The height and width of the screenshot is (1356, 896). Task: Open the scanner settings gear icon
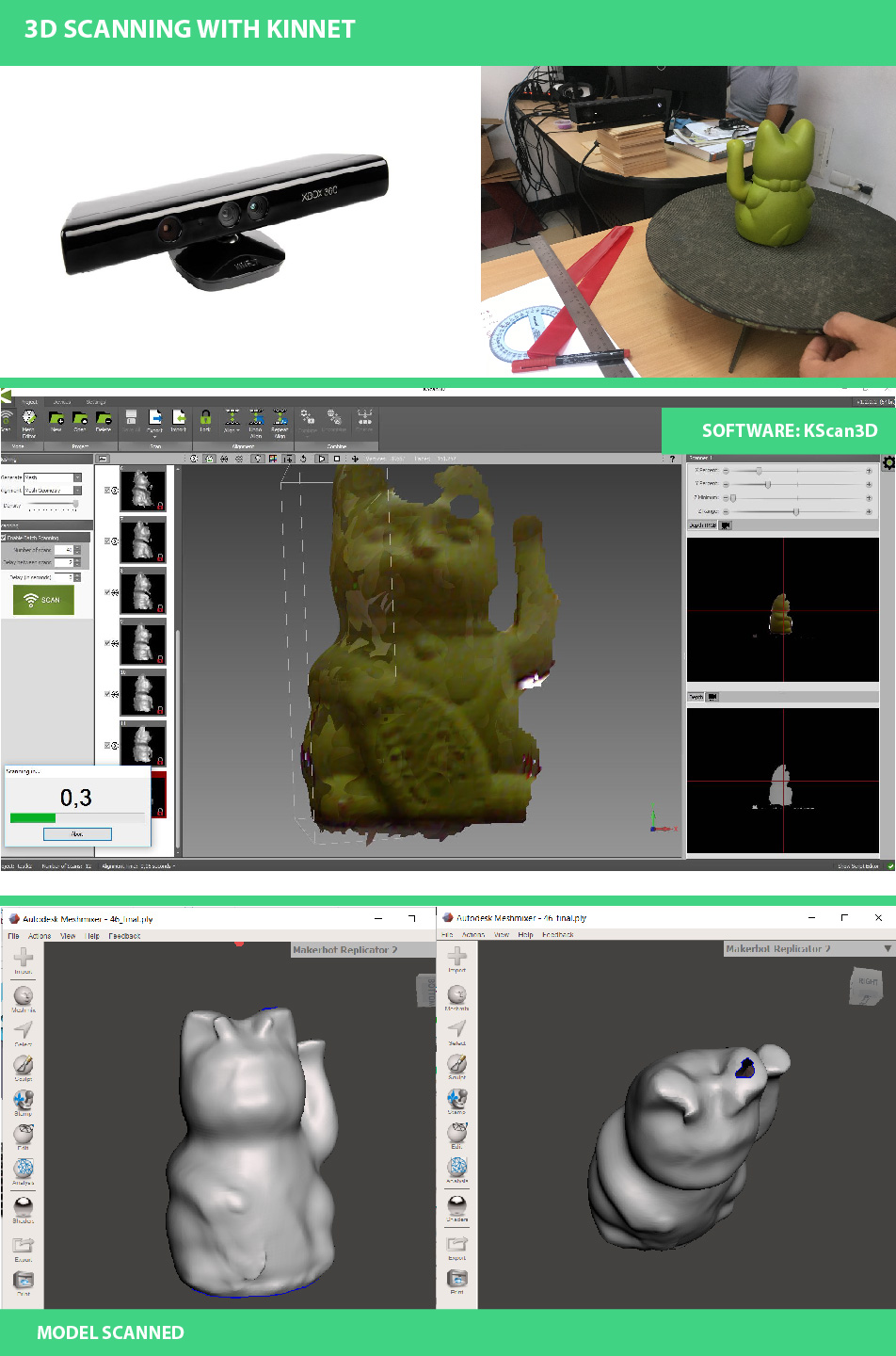coord(888,462)
